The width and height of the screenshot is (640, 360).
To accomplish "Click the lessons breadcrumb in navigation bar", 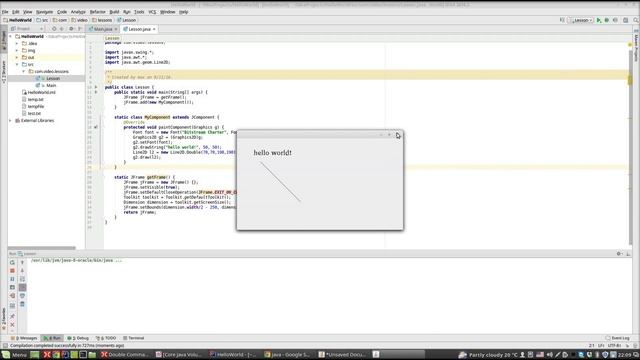I will pos(102,20).
